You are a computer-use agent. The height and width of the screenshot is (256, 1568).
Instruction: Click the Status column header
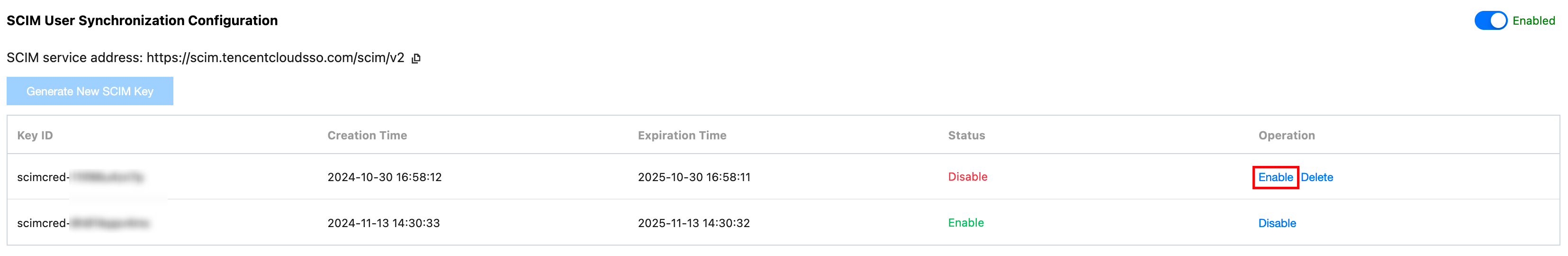966,135
